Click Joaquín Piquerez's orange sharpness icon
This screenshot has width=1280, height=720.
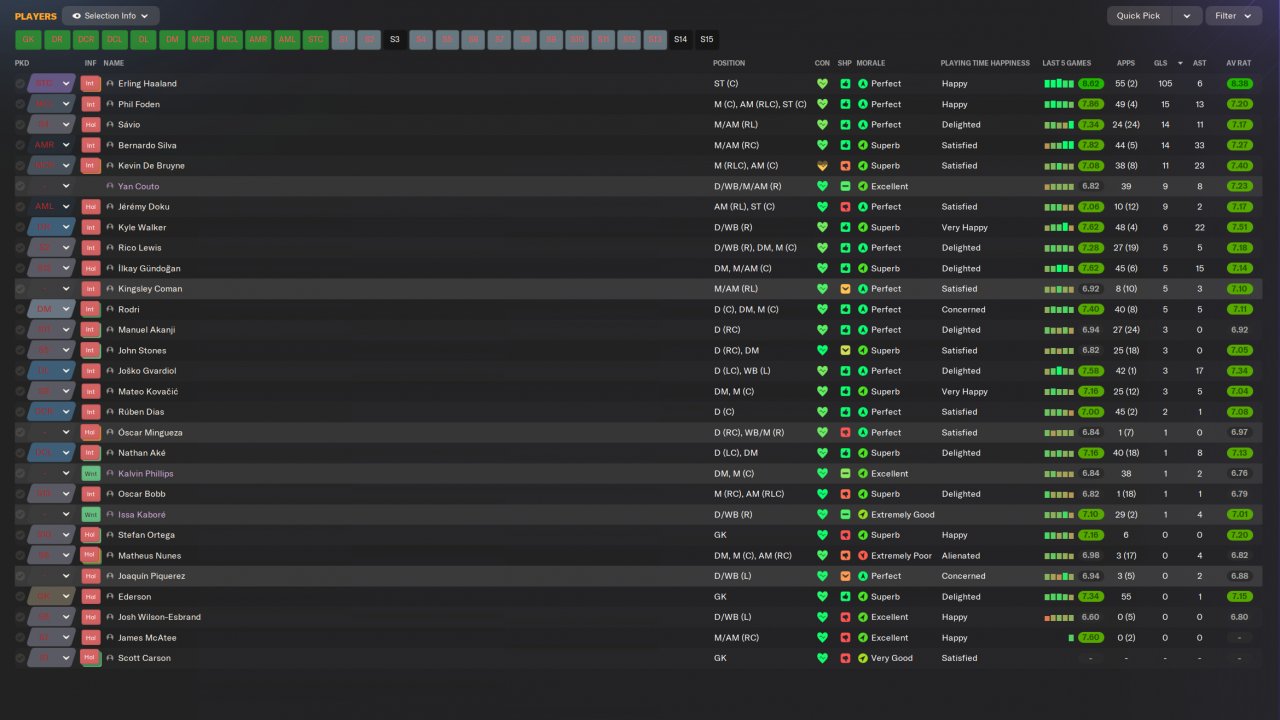click(x=845, y=576)
